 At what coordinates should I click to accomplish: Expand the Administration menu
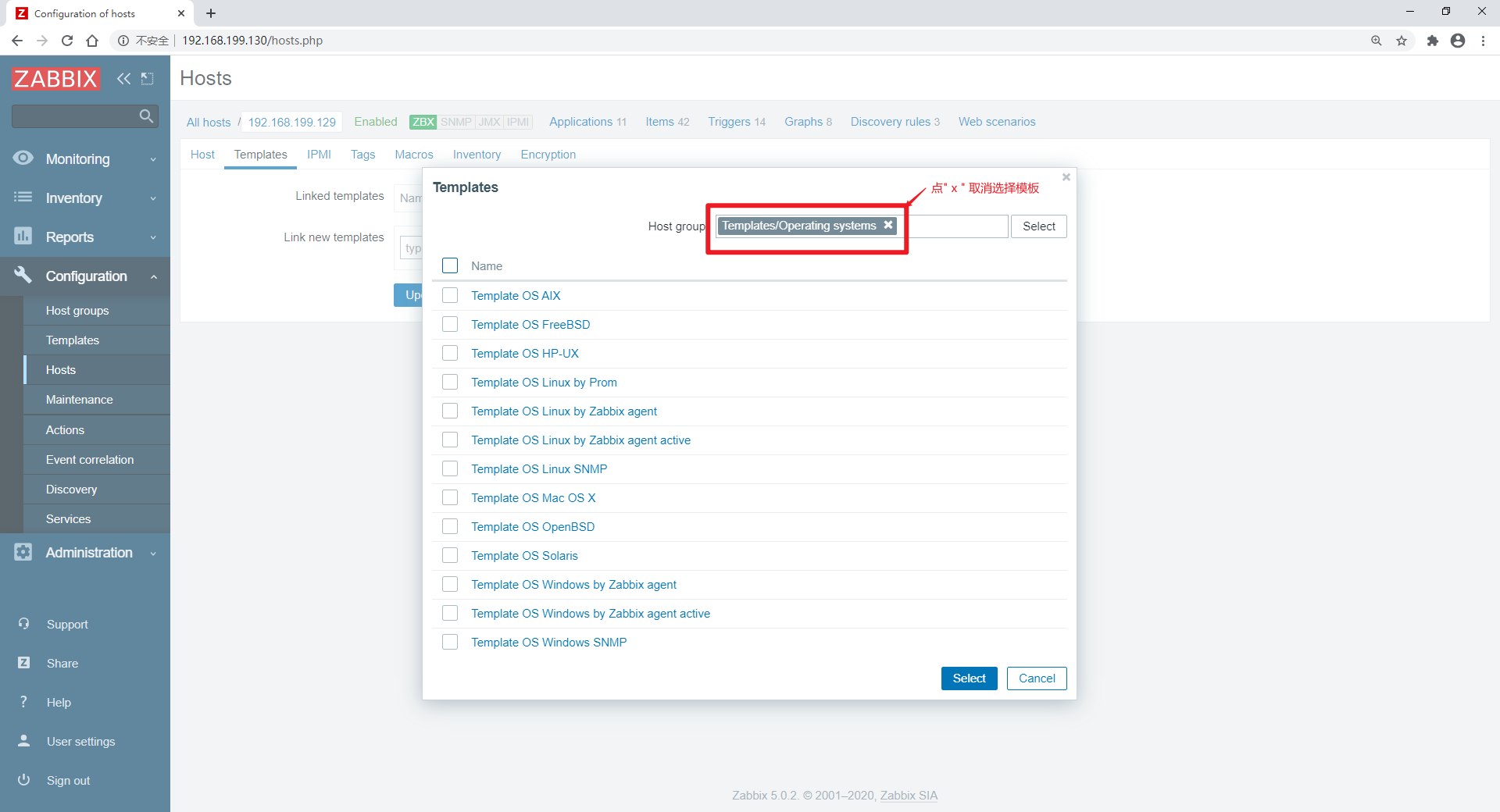(85, 552)
